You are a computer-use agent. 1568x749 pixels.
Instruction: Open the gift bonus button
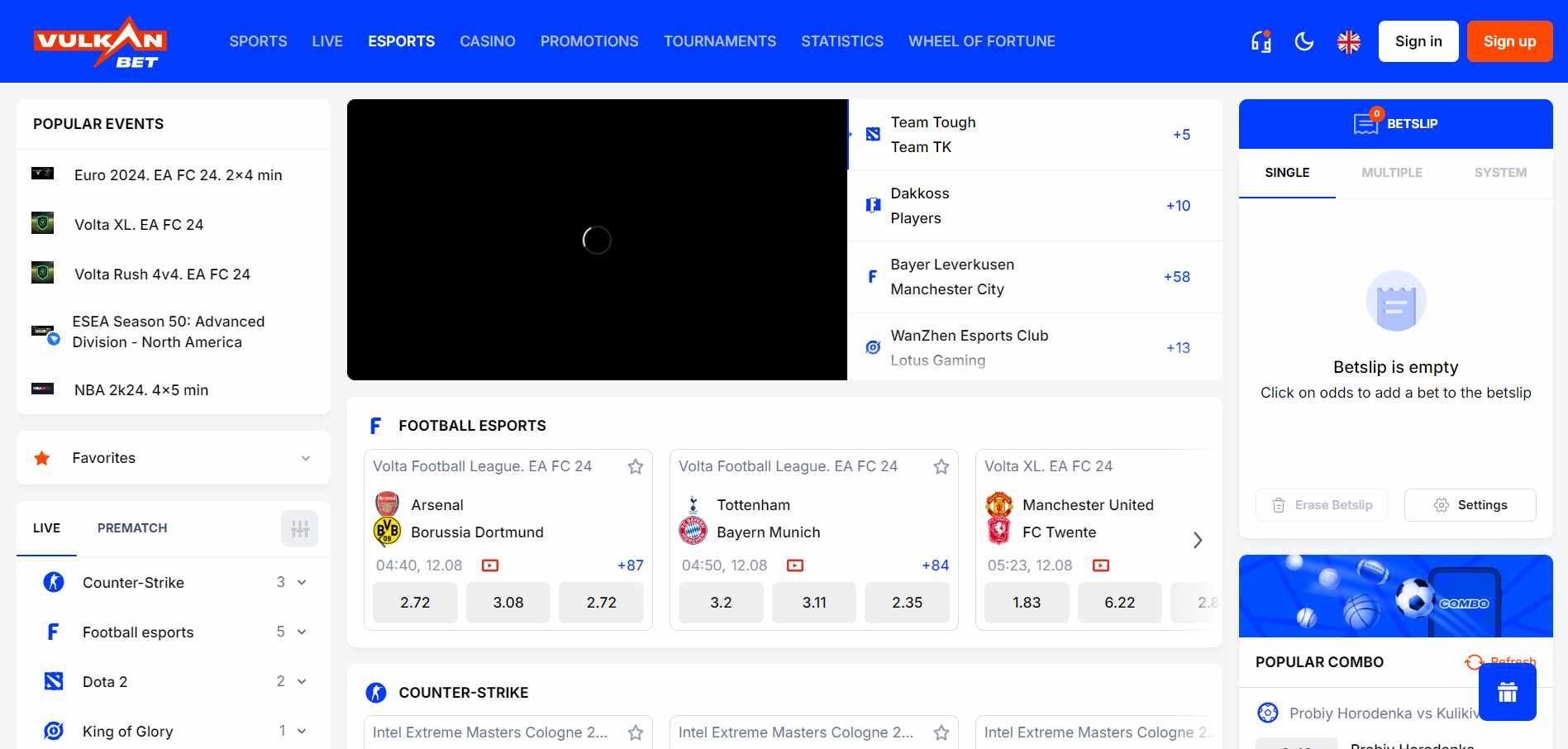pos(1508,692)
